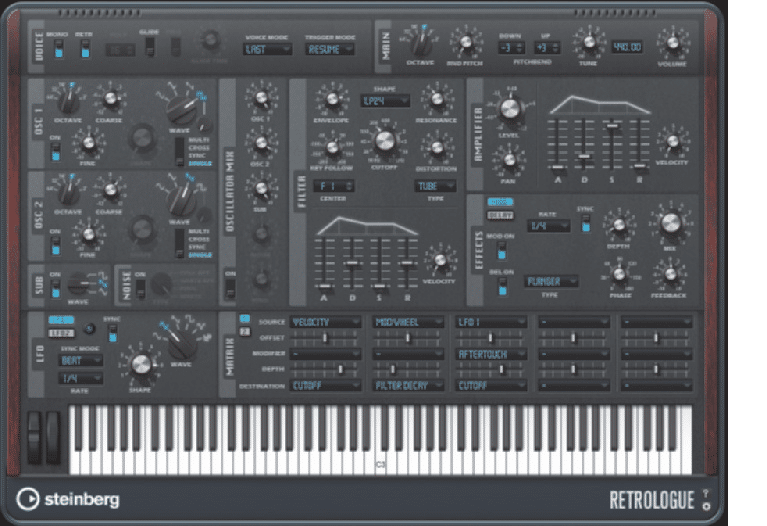767x526 pixels.
Task: Open the LFO Sync Mode dropdown BEAT
Action: (81, 361)
